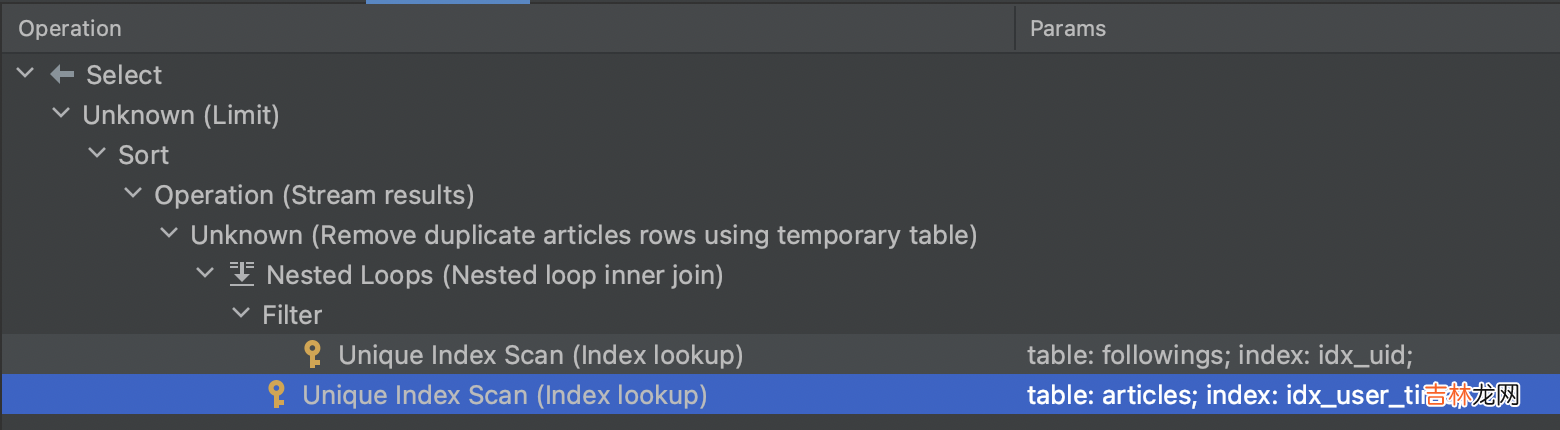The image size is (1560, 430).
Task: Click the key icon on highlighted articles scan
Action: tap(277, 395)
